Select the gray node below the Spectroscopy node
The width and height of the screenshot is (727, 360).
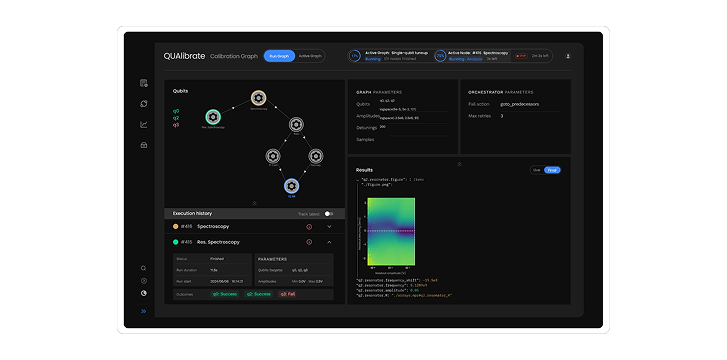point(296,124)
